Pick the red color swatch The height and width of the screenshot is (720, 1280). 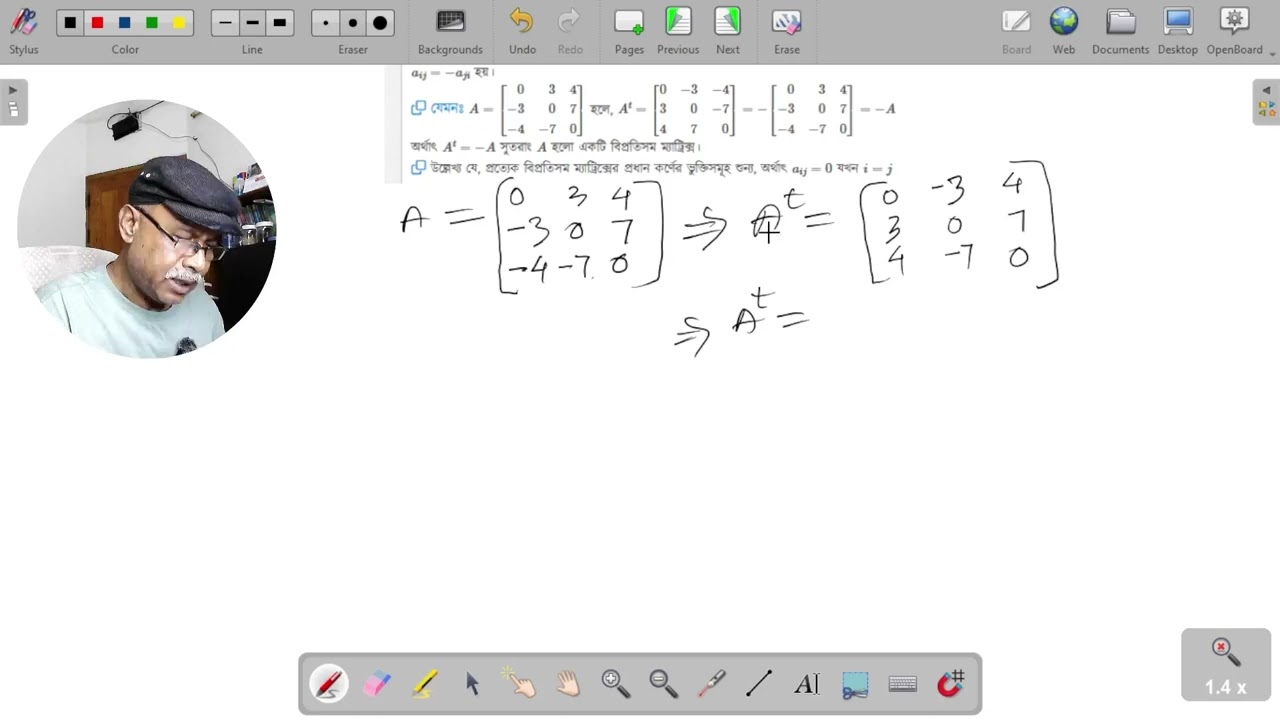pyautogui.click(x=97, y=23)
